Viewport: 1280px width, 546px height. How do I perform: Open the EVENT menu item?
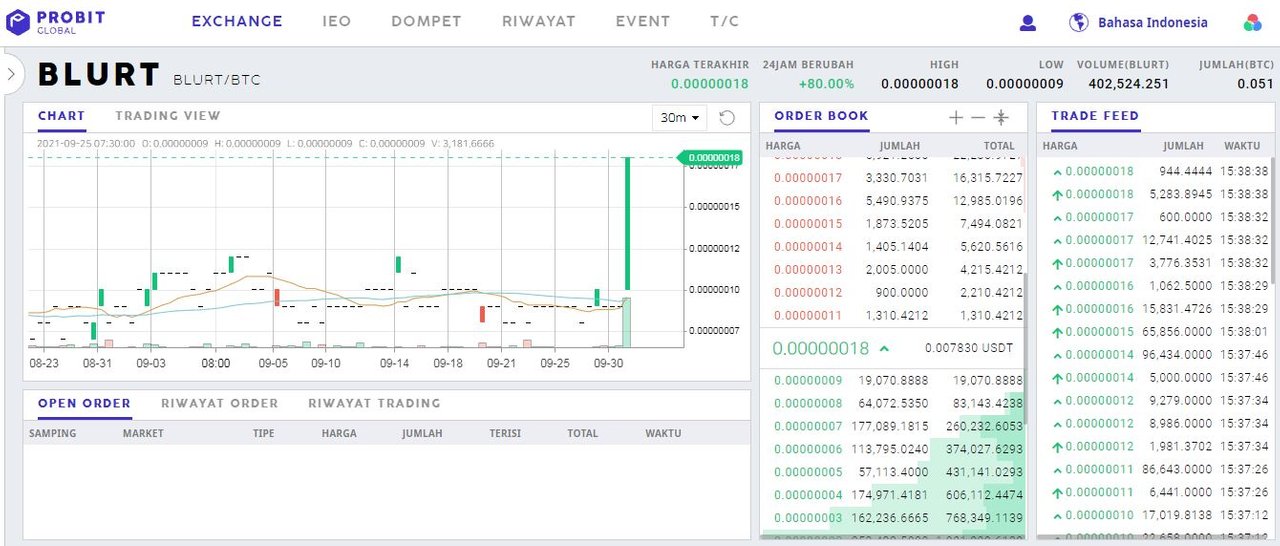(643, 21)
